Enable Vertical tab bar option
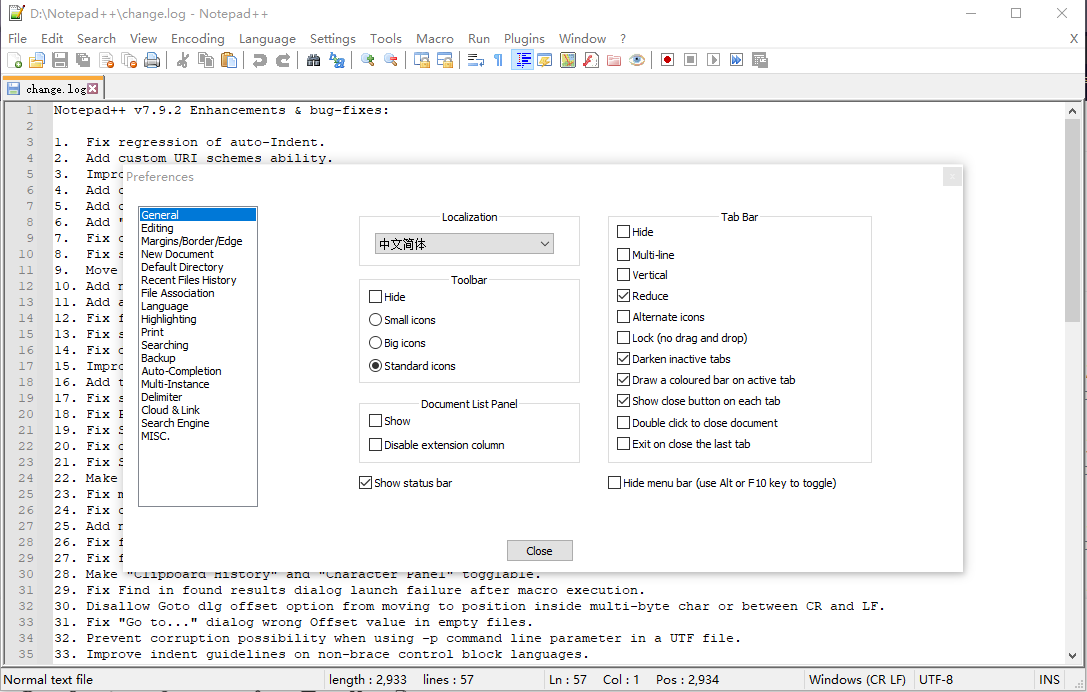The width and height of the screenshot is (1087, 692). [x=623, y=275]
